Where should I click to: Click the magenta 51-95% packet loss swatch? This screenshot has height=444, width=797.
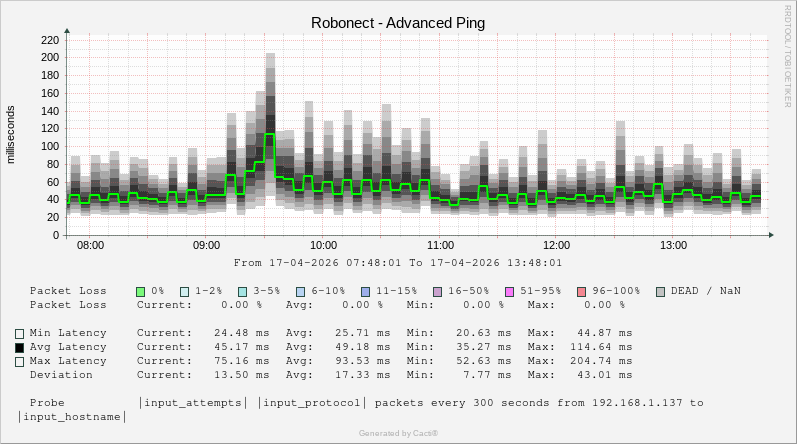point(509,291)
